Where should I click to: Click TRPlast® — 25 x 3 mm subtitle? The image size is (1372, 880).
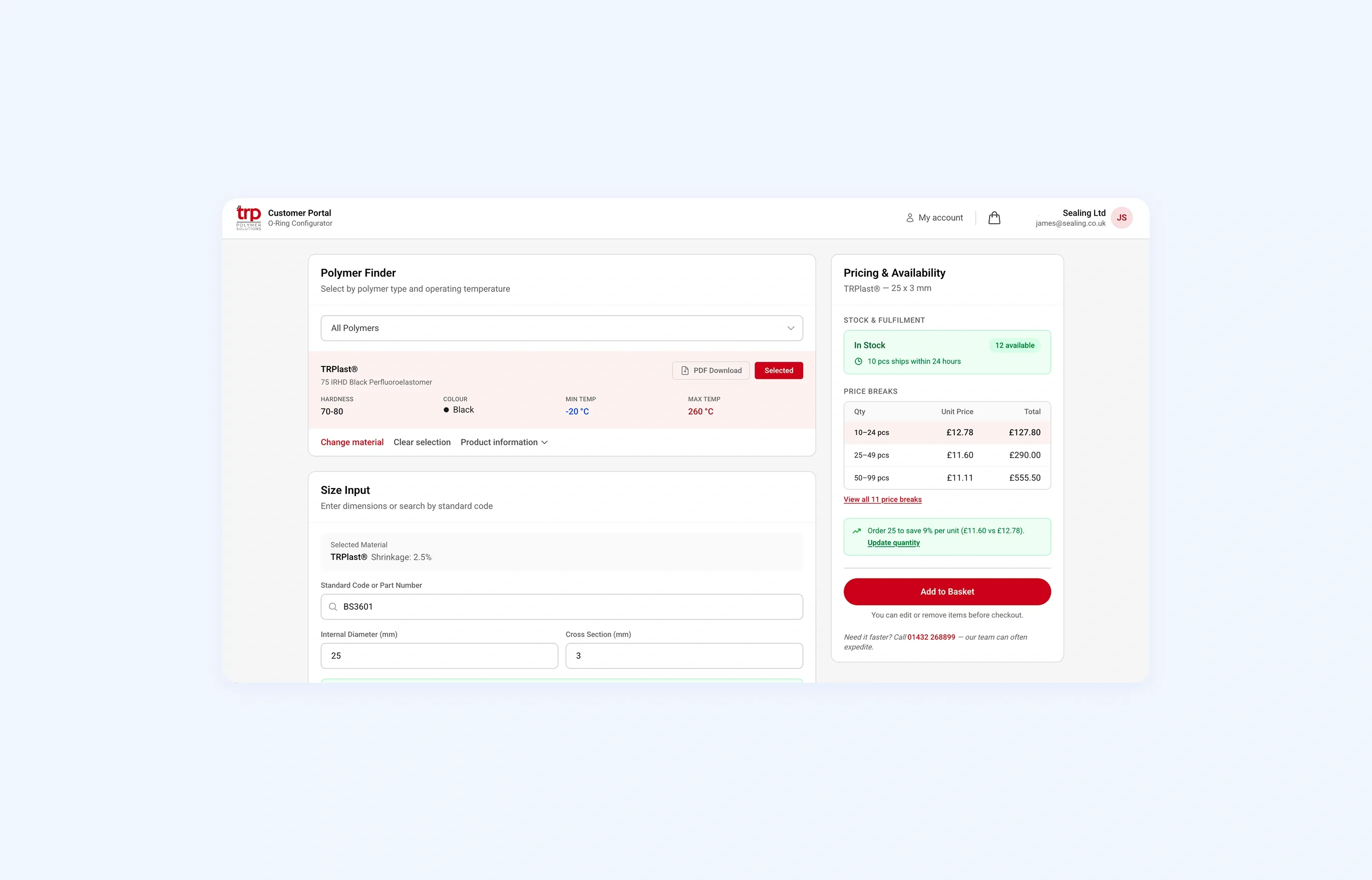tap(887, 288)
